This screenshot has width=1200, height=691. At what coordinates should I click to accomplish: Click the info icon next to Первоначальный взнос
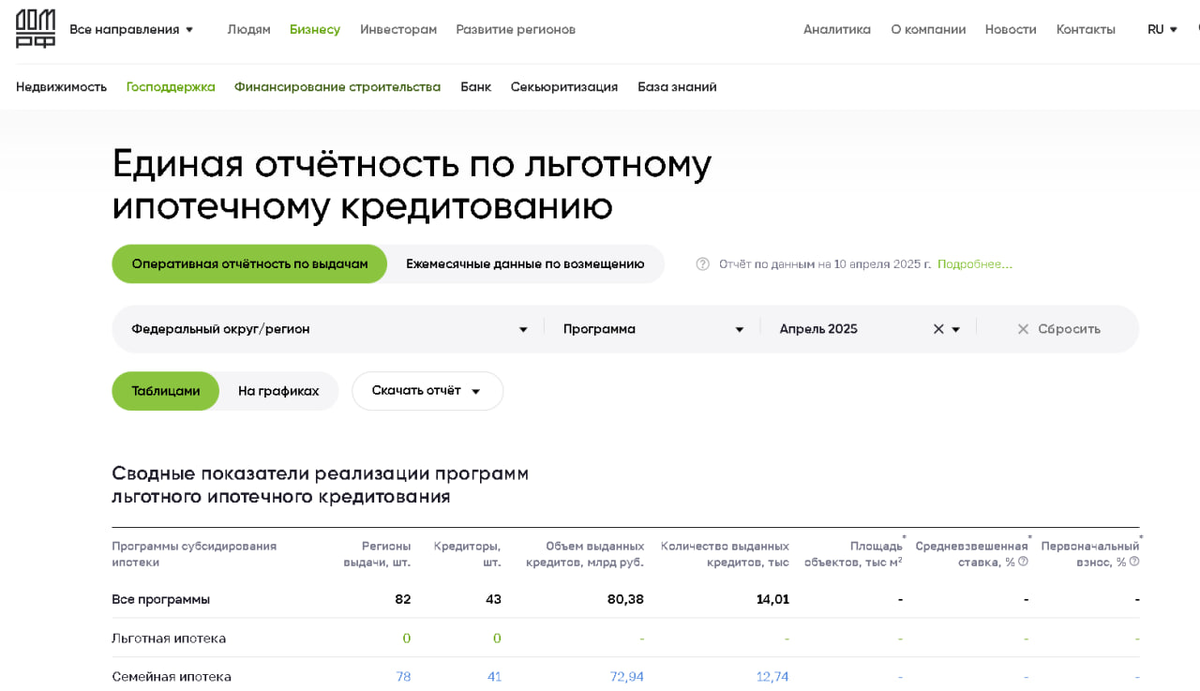coord(1134,562)
